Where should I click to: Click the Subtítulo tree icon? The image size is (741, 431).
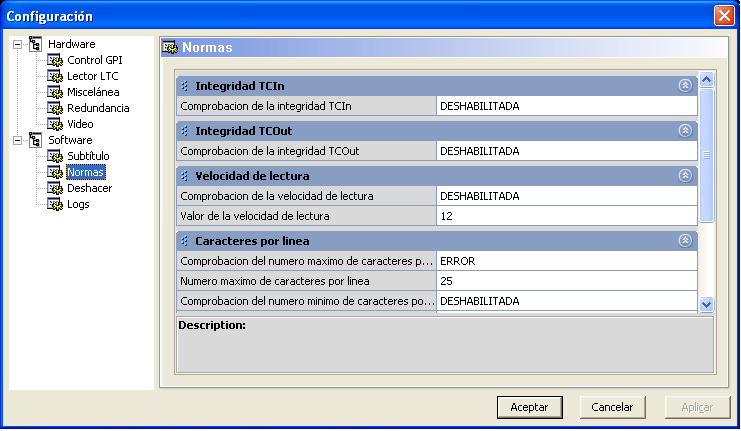pos(55,156)
